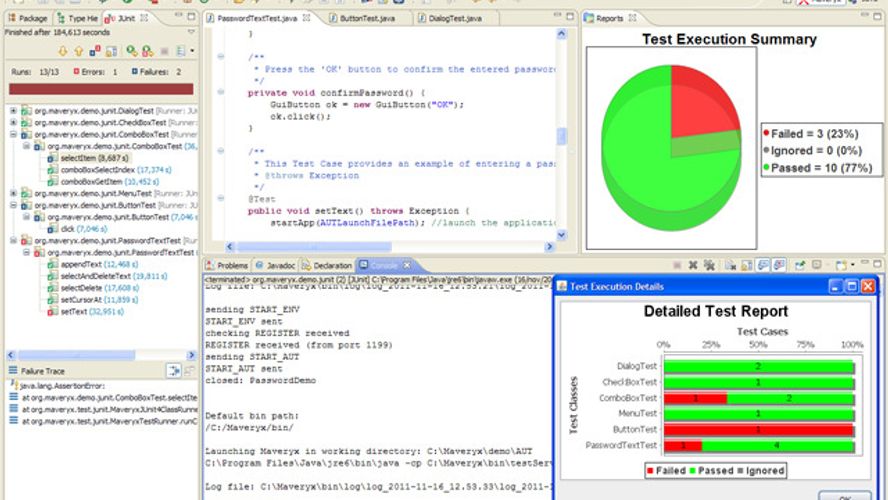Screen dimensions: 888x500
Task: Click the Previous Failed Test arrow icon
Action: coord(79,51)
